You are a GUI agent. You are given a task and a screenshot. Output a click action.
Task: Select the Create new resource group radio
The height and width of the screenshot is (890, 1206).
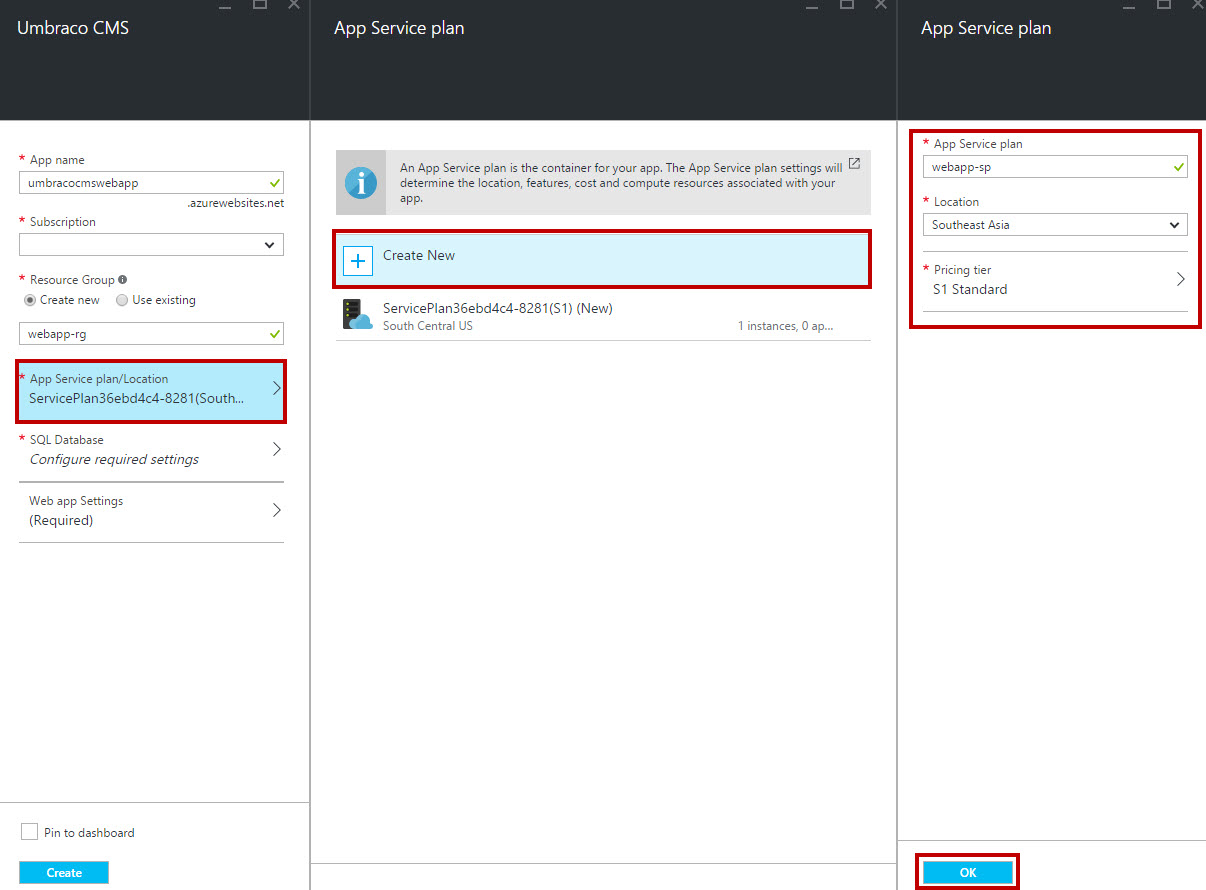(30, 300)
